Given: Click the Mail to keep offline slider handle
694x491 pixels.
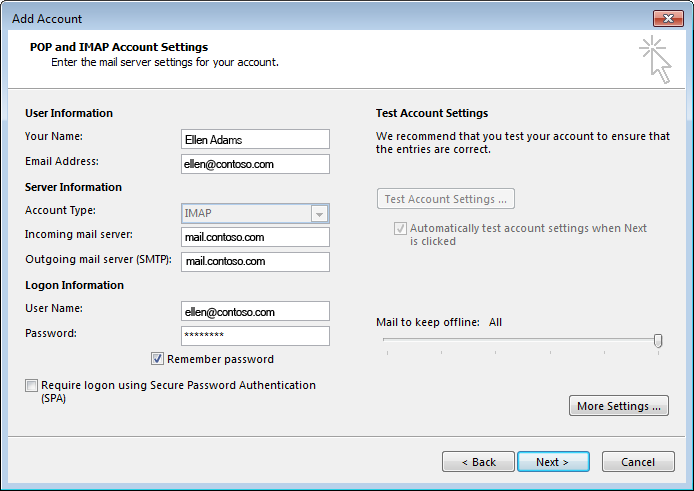Looking at the screenshot, I should (658, 340).
